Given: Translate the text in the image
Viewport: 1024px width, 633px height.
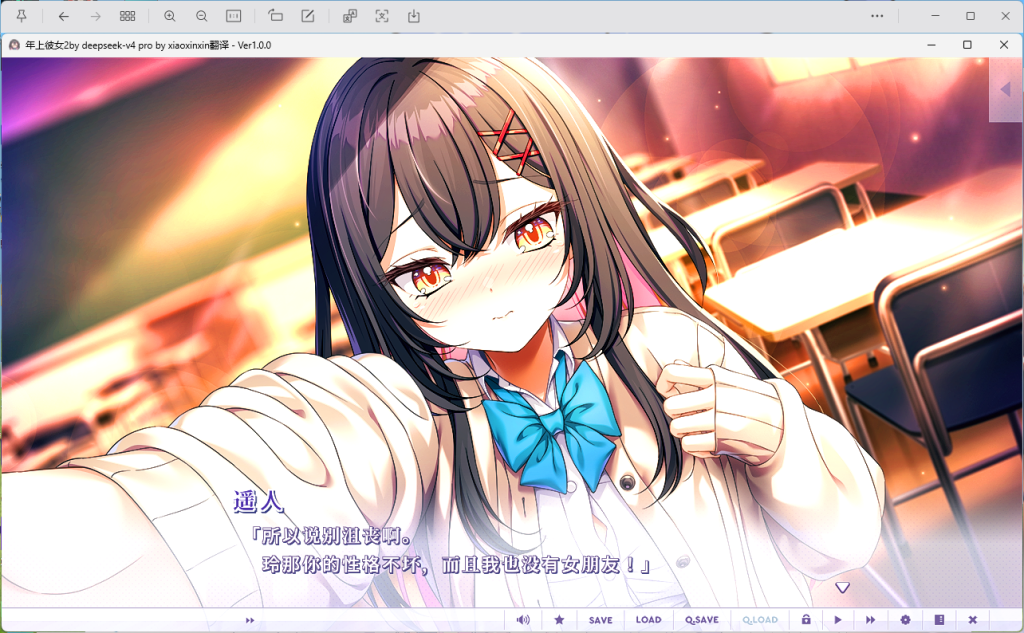Looking at the screenshot, I should click(350, 16).
